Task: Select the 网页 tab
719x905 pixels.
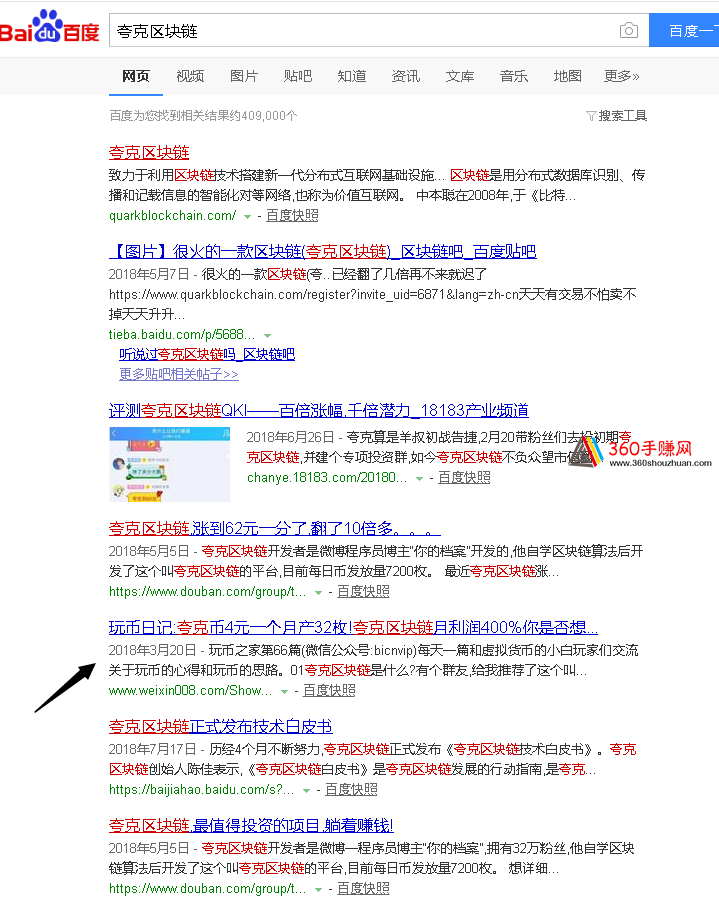Action: coord(136,76)
